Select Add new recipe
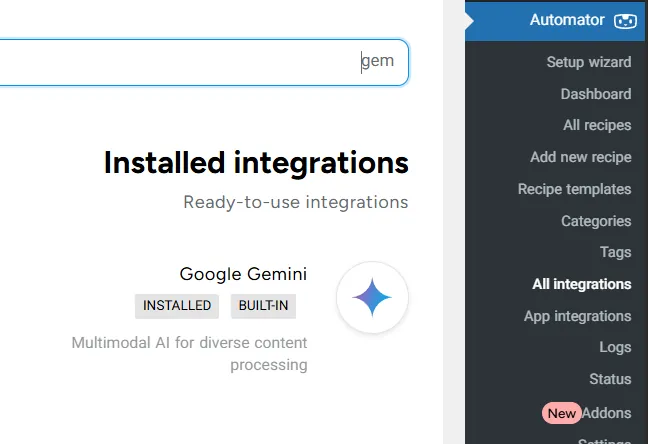This screenshot has width=648, height=444. [x=580, y=157]
